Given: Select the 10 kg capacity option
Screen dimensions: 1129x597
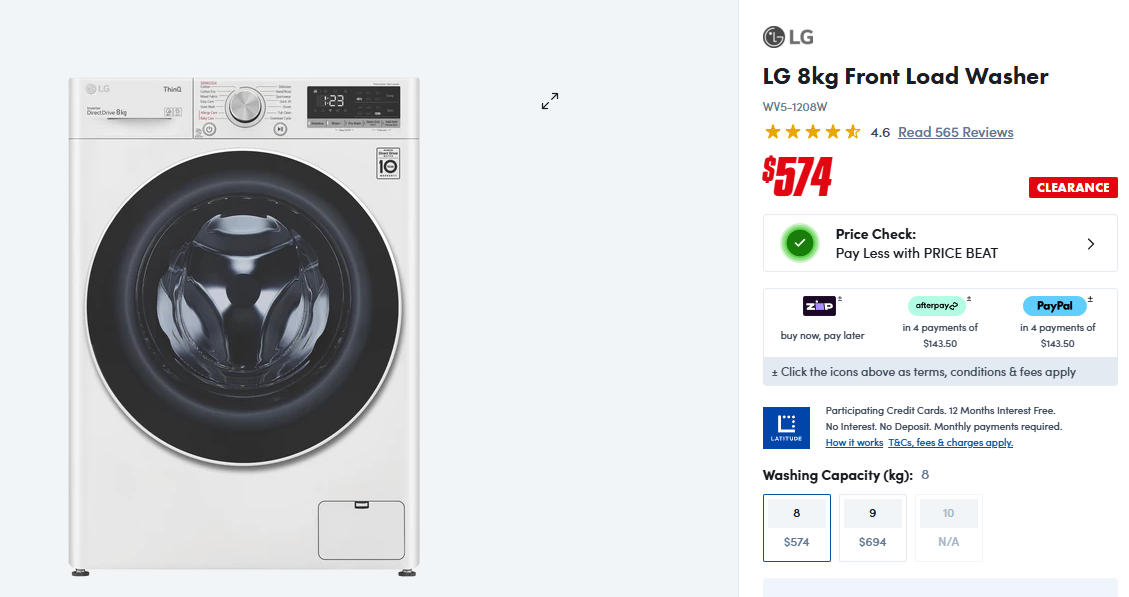Looking at the screenshot, I should click(948, 527).
